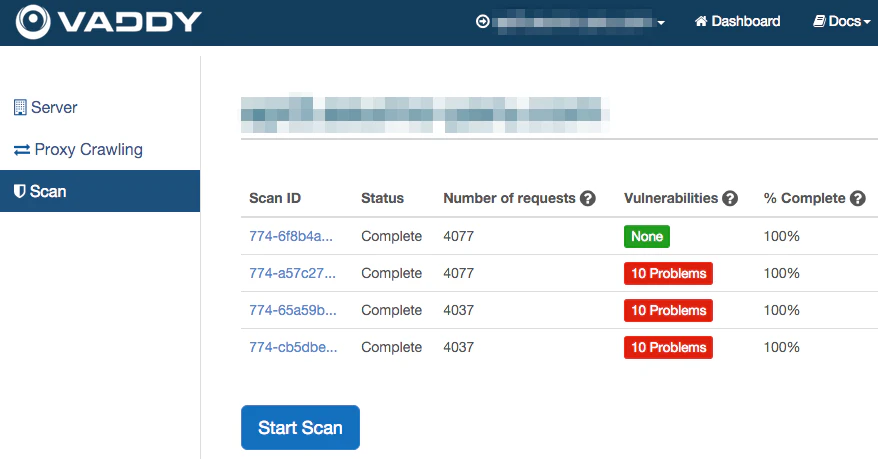Open scan 774-a57c27 link

(x=292, y=273)
